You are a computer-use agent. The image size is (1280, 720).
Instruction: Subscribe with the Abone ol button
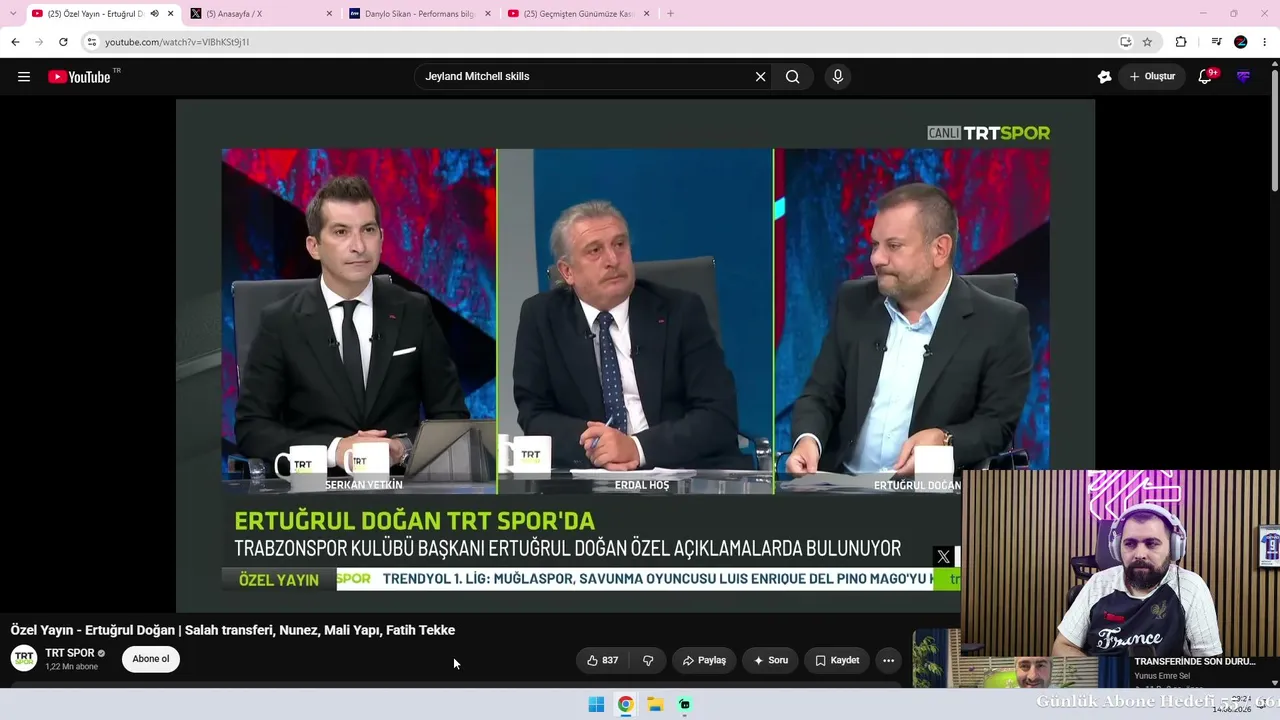151,659
